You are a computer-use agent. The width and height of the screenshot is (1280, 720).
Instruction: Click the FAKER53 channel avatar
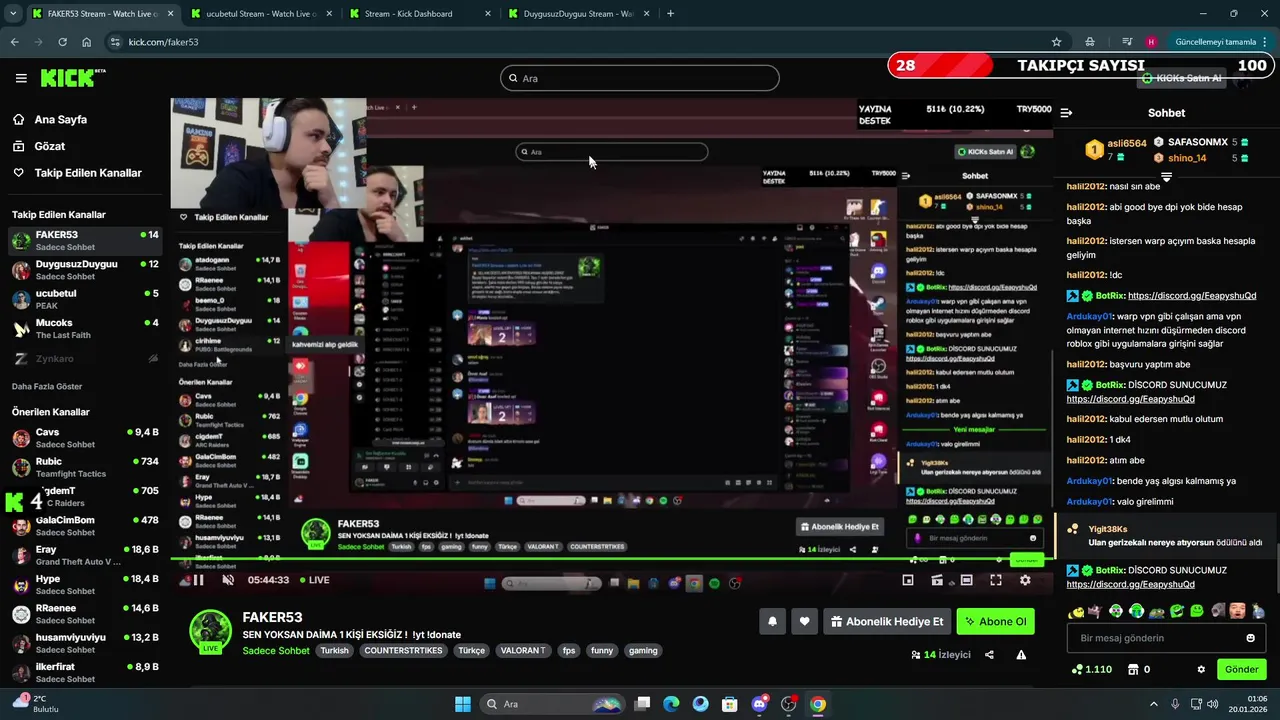[211, 631]
